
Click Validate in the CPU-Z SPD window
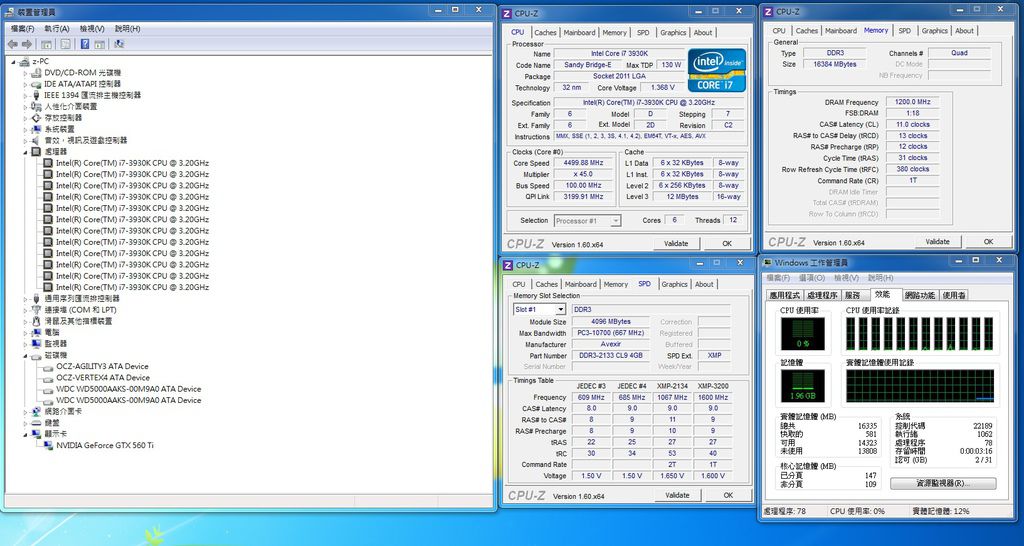coord(677,495)
